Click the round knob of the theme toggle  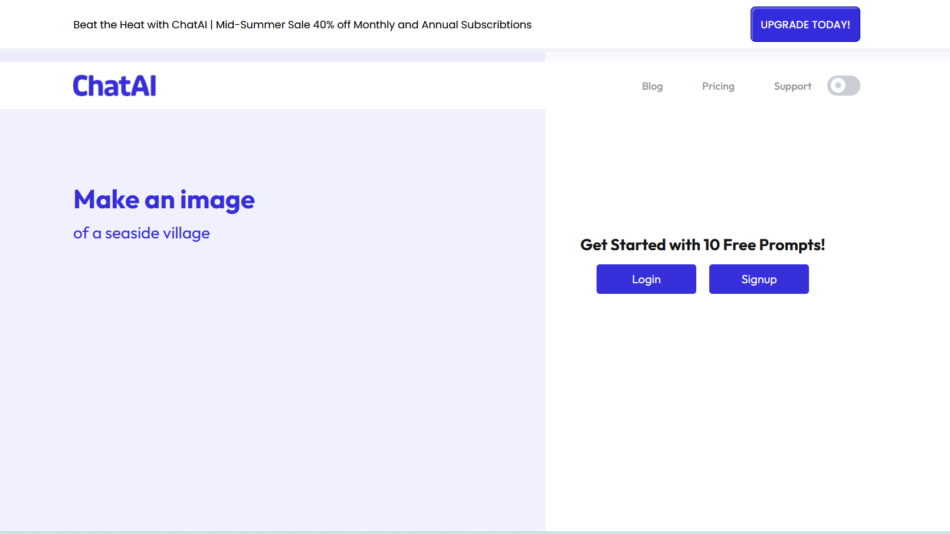(x=838, y=86)
